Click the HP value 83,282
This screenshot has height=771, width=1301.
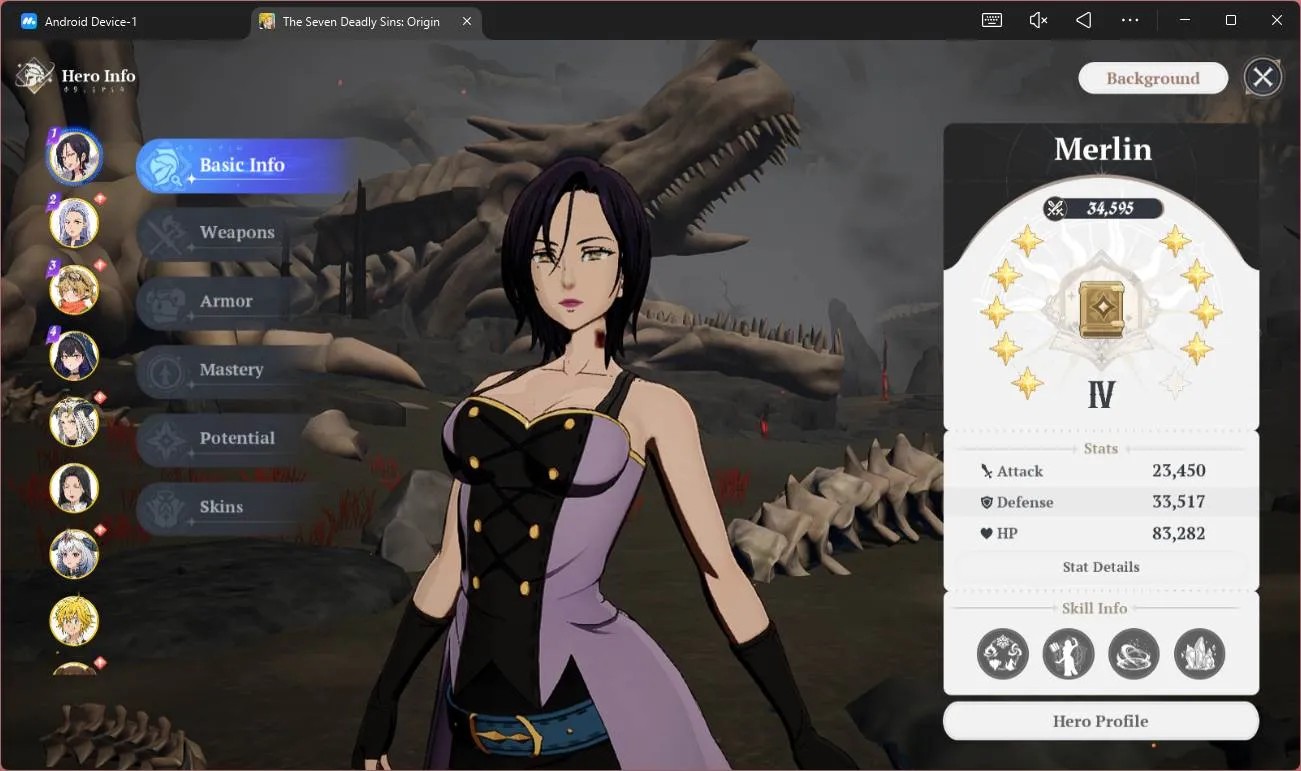1179,533
